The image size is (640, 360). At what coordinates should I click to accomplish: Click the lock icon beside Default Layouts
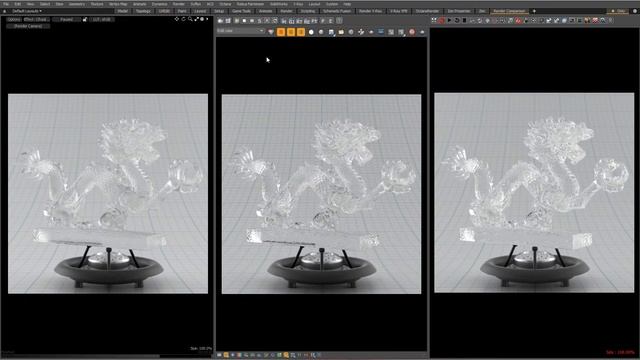point(4,11)
